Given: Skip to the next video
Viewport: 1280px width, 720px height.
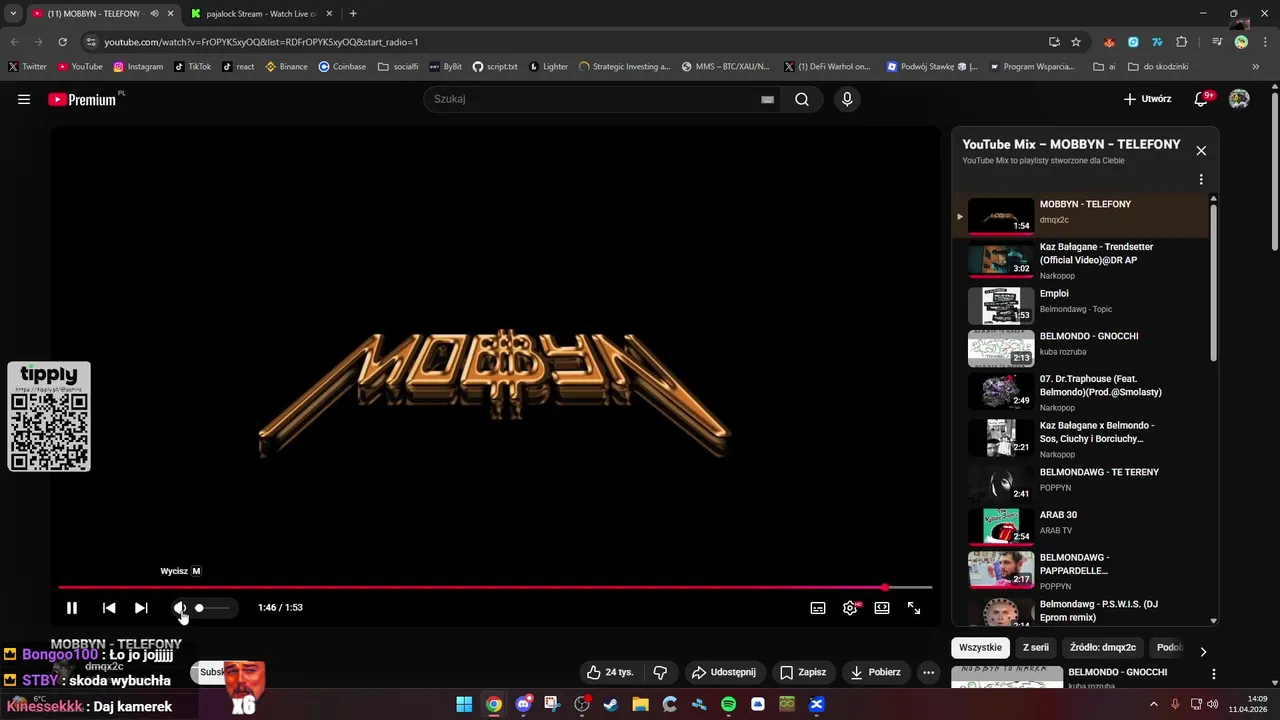Looking at the screenshot, I should coord(141,608).
